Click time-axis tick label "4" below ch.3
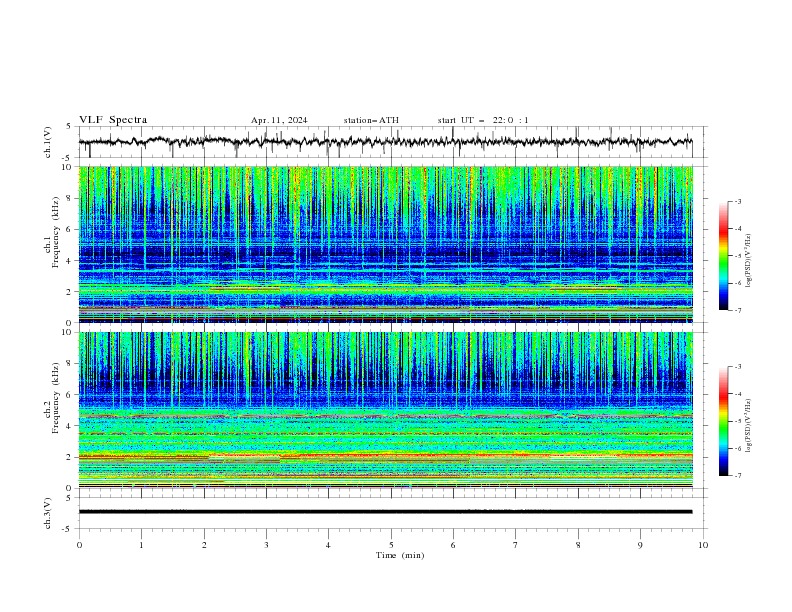792x612 pixels. pyautogui.click(x=328, y=545)
